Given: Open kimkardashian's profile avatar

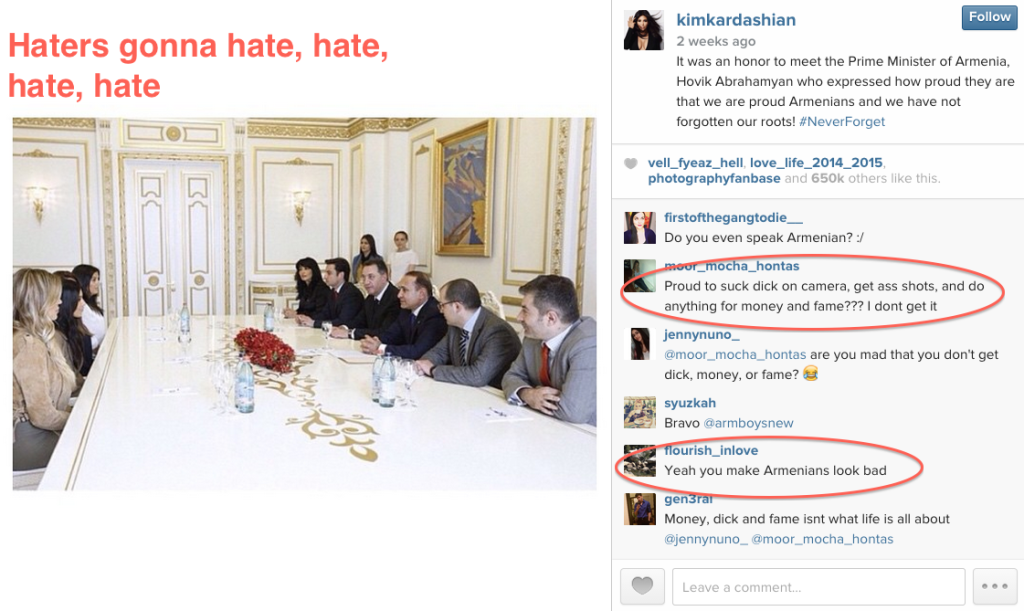Looking at the screenshot, I should tap(643, 30).
